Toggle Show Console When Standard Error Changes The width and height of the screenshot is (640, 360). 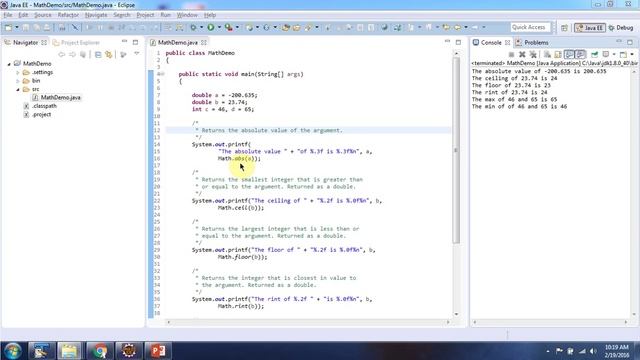[580, 54]
